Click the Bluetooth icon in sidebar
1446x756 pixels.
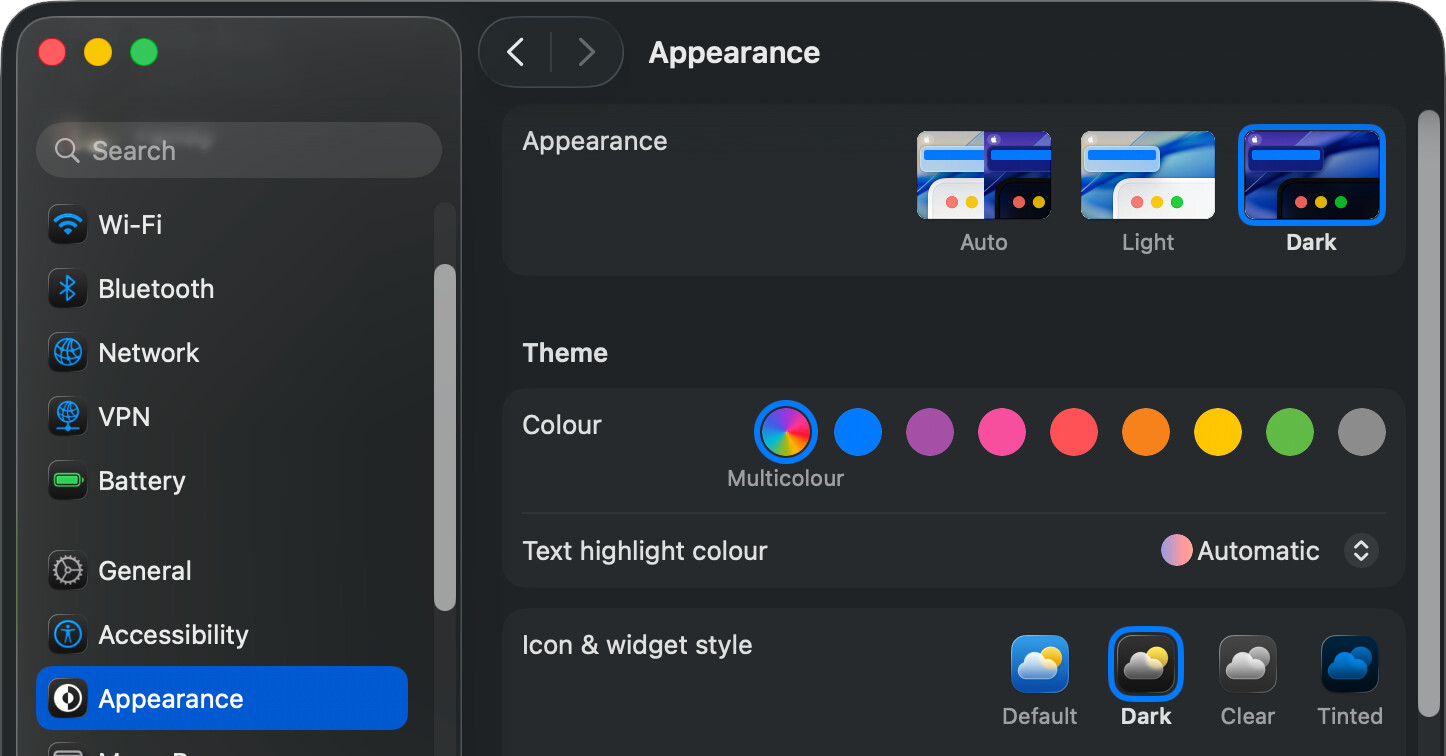click(x=68, y=289)
